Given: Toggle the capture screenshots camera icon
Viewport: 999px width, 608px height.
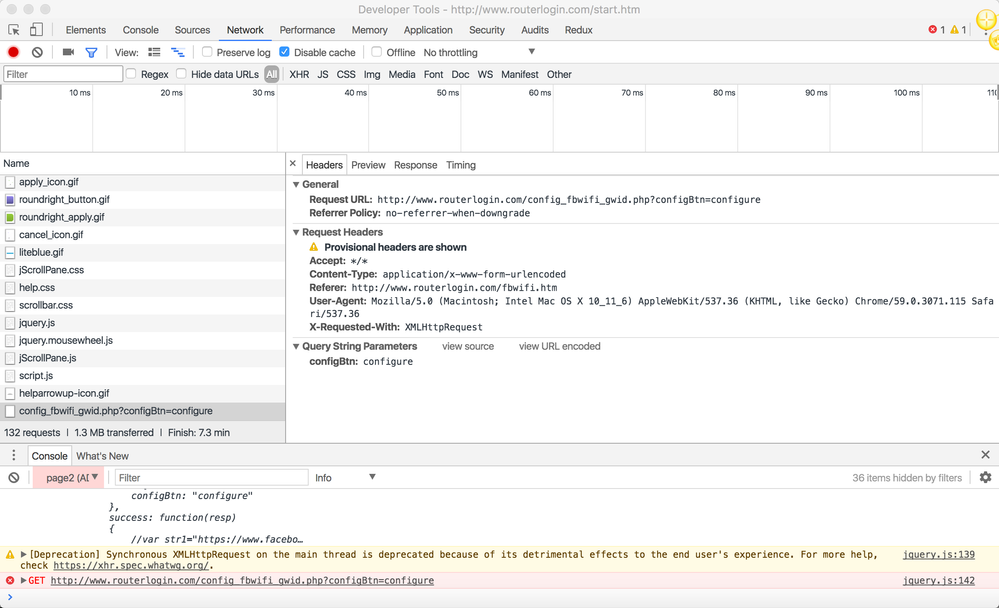Looking at the screenshot, I should click(x=68, y=52).
